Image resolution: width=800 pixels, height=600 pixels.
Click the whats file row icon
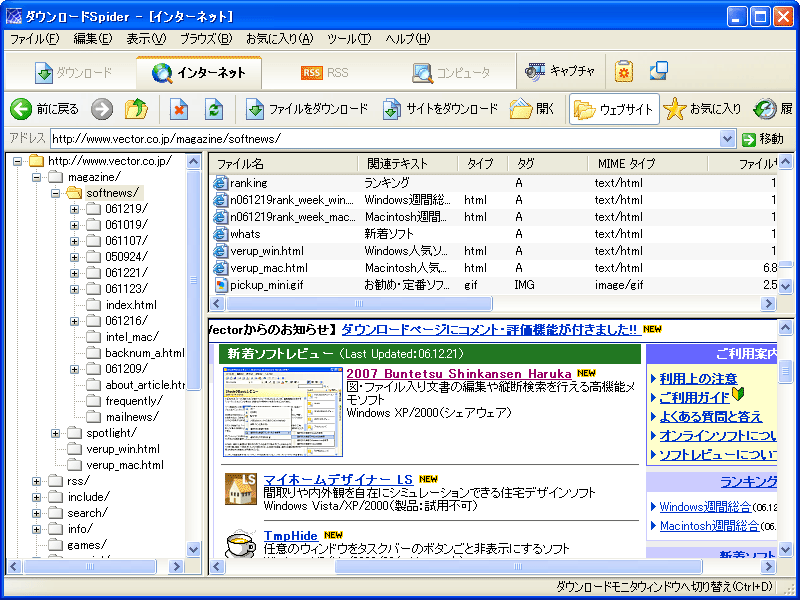220,234
